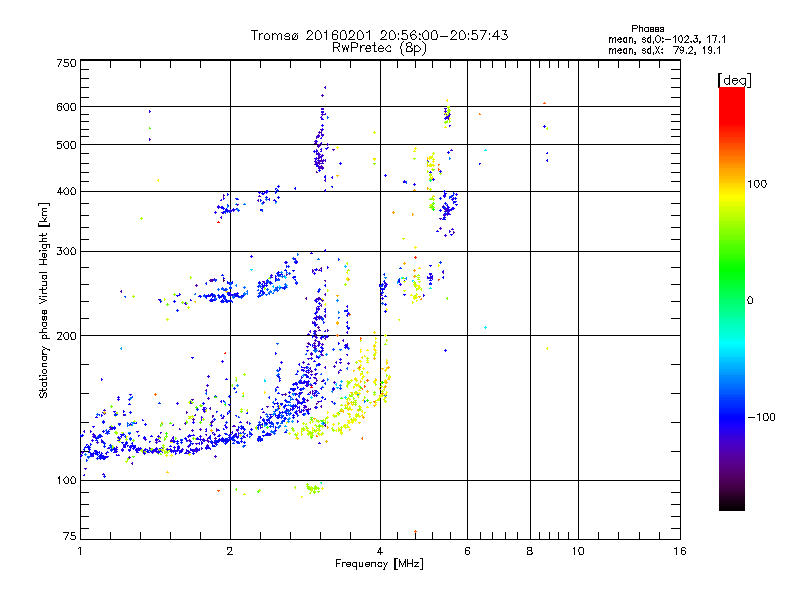
Task: Click the plot title 'Tromsø 20160201 20:56:00-20:57:43'
Action: click(x=379, y=35)
